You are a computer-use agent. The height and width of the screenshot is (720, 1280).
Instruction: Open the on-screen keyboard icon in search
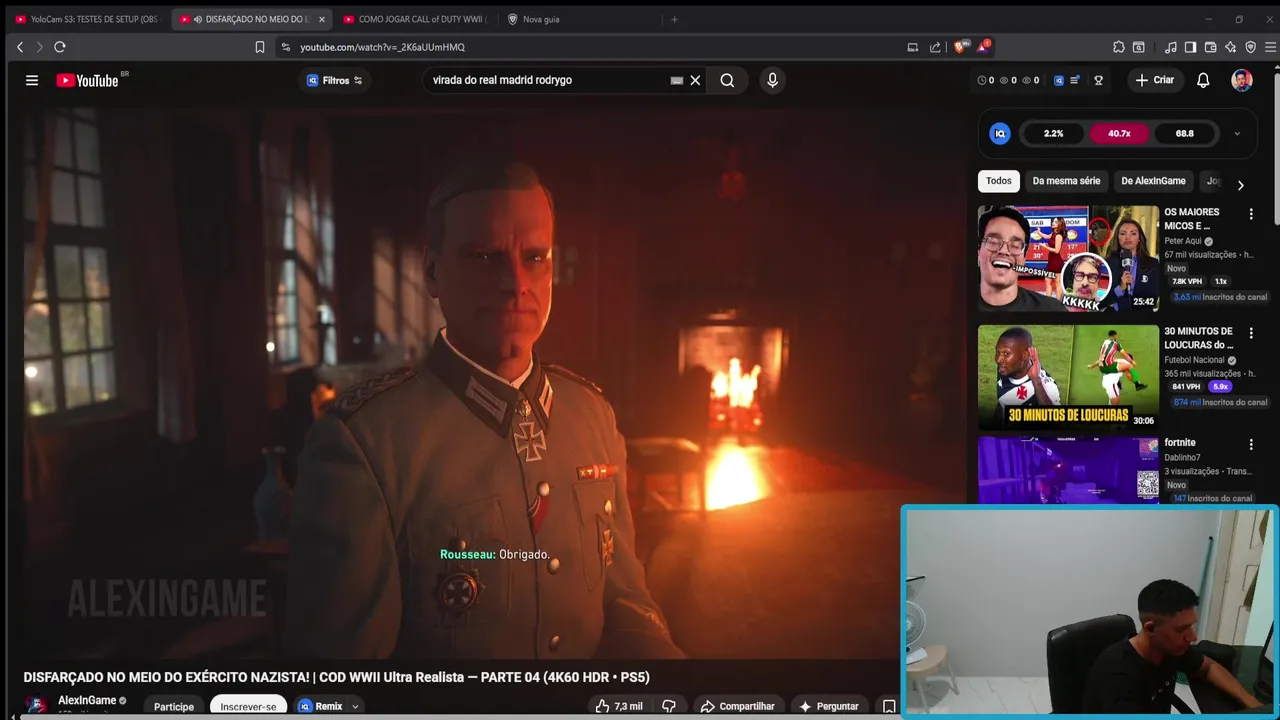tap(676, 80)
